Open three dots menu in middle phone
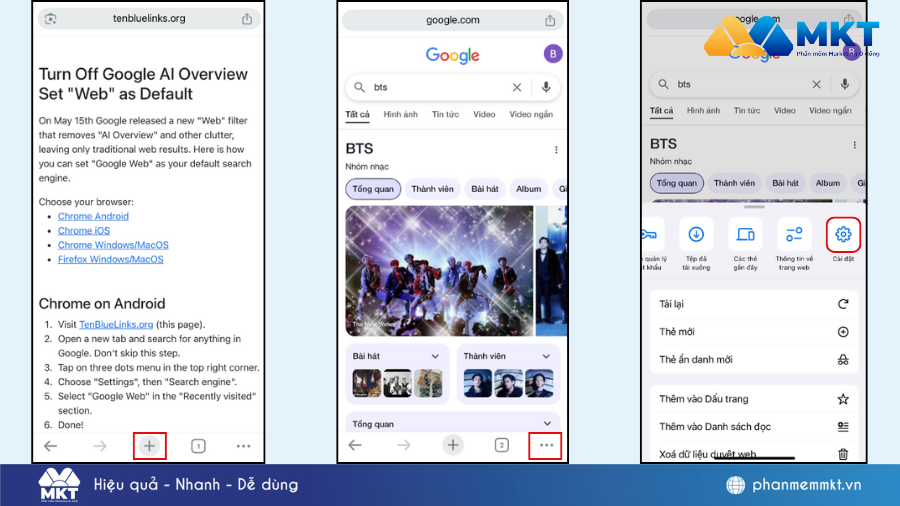Screen dimensions: 900x506 pos(546,445)
